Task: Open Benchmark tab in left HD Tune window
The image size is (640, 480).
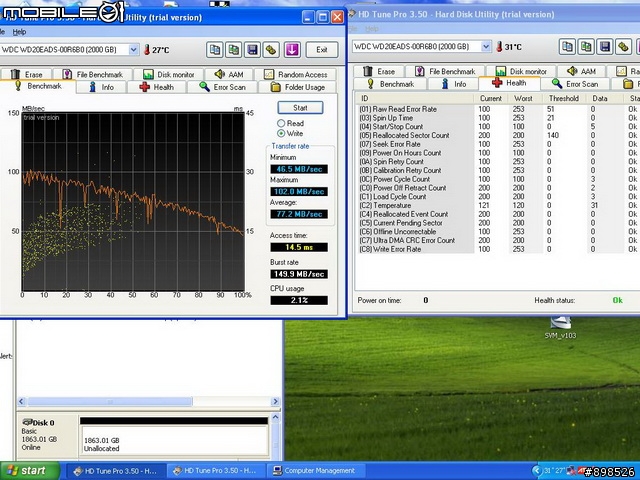Action: (38, 86)
